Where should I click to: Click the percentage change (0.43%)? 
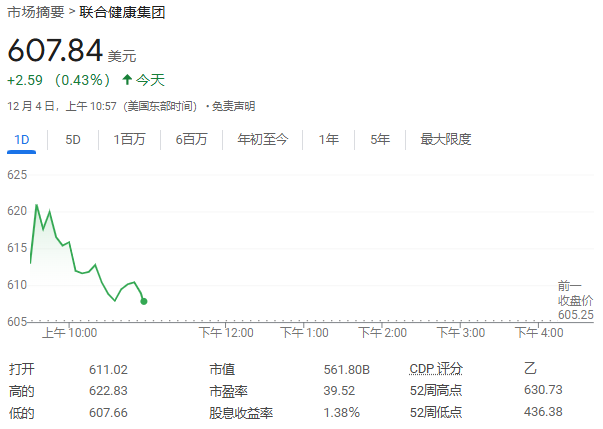pos(82,80)
